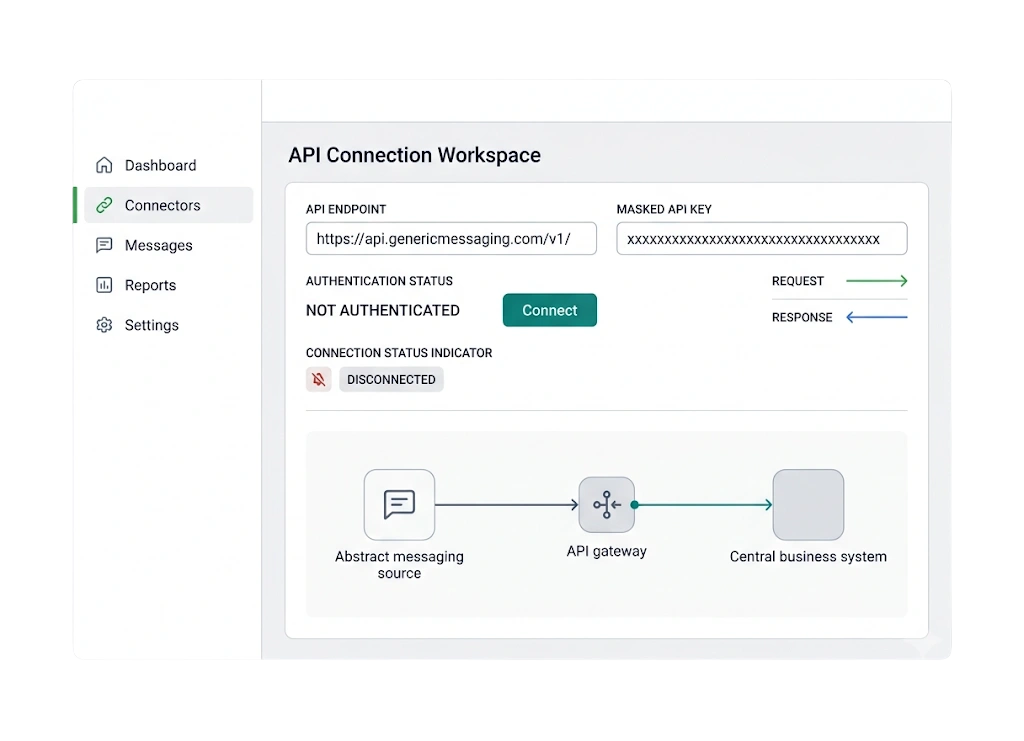The image size is (1024, 741).
Task: Click the Reports bar chart icon
Action: click(104, 285)
